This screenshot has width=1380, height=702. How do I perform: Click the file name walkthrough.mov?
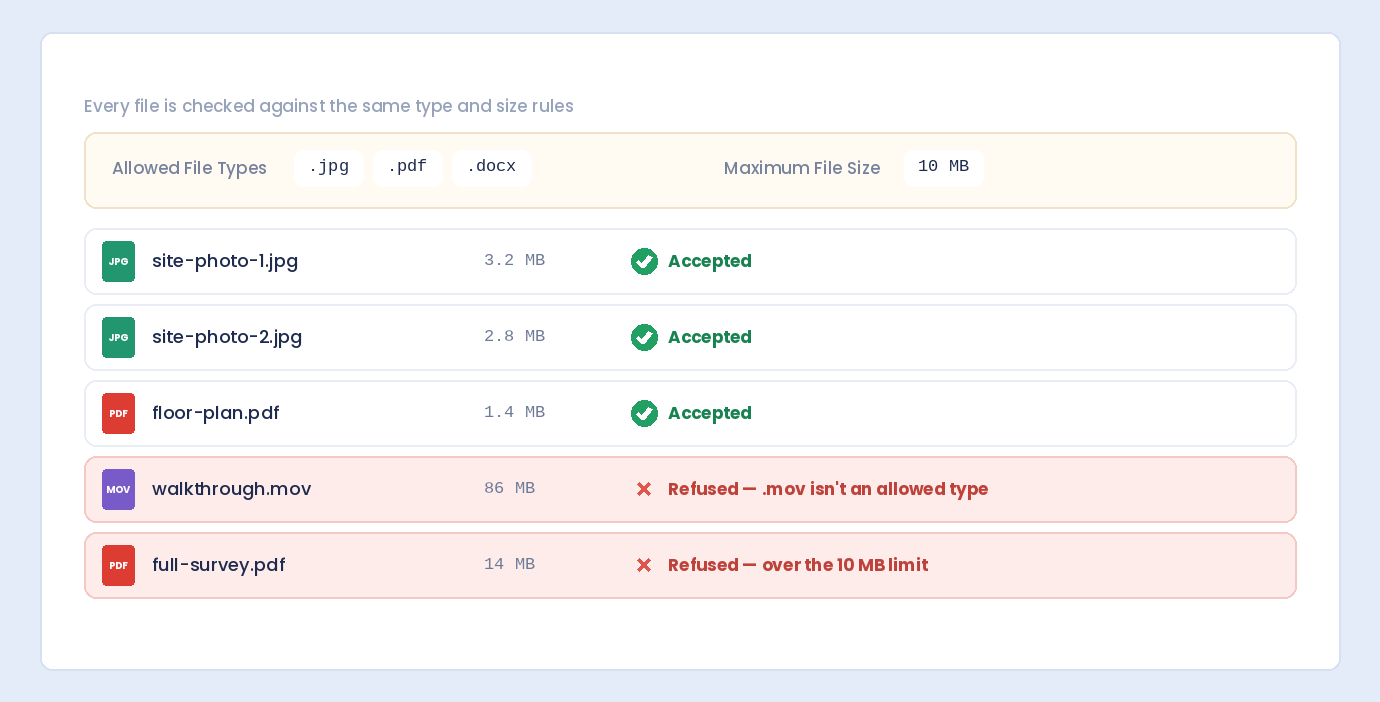[x=232, y=489]
